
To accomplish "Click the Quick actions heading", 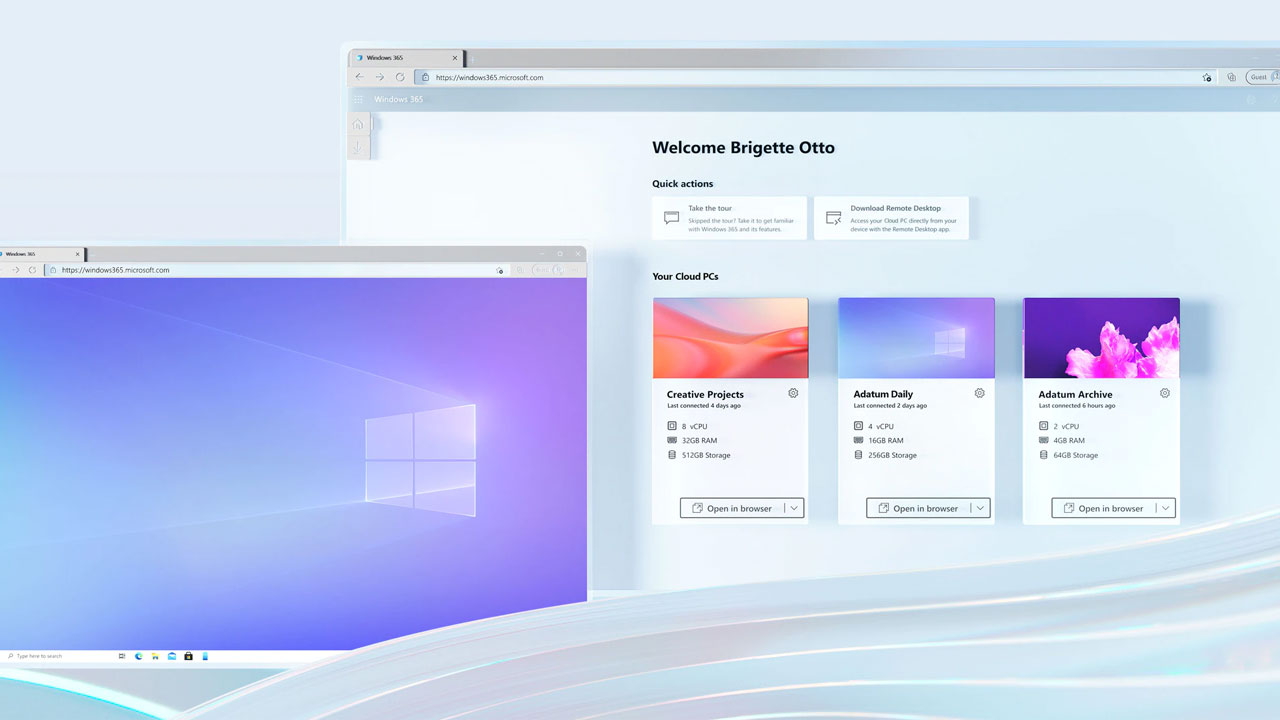I will [x=683, y=184].
